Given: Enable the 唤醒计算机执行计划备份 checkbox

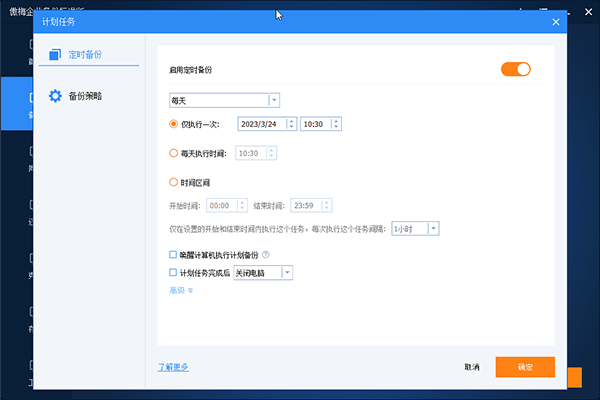Looking at the screenshot, I should (173, 255).
